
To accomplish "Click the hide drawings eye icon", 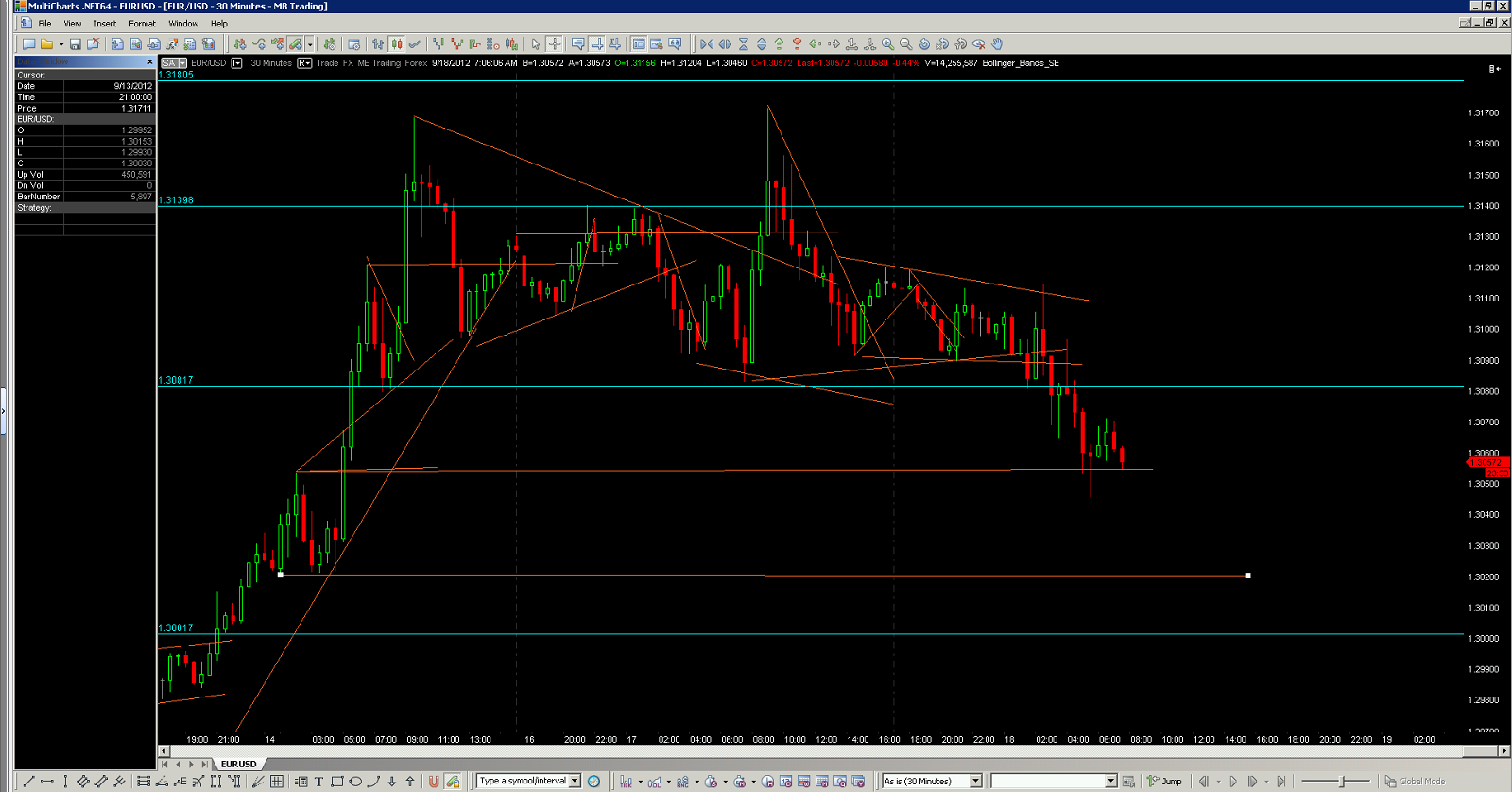I will (979, 43).
